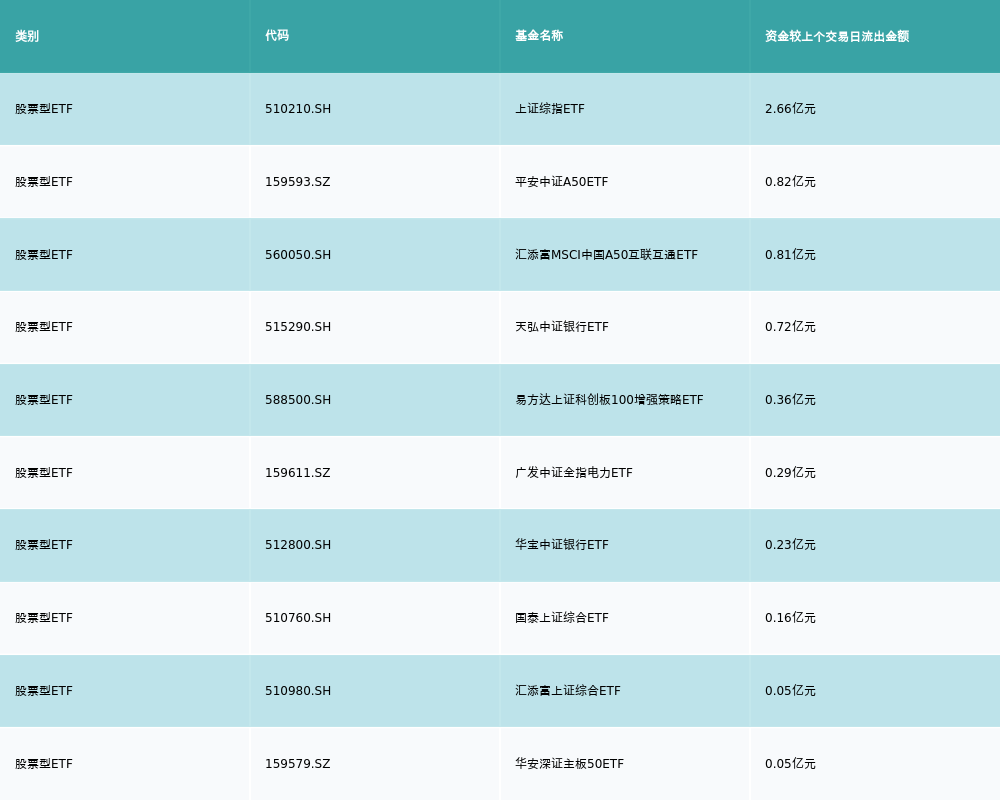
Task: Select code 515290.SH
Action: 298,327
